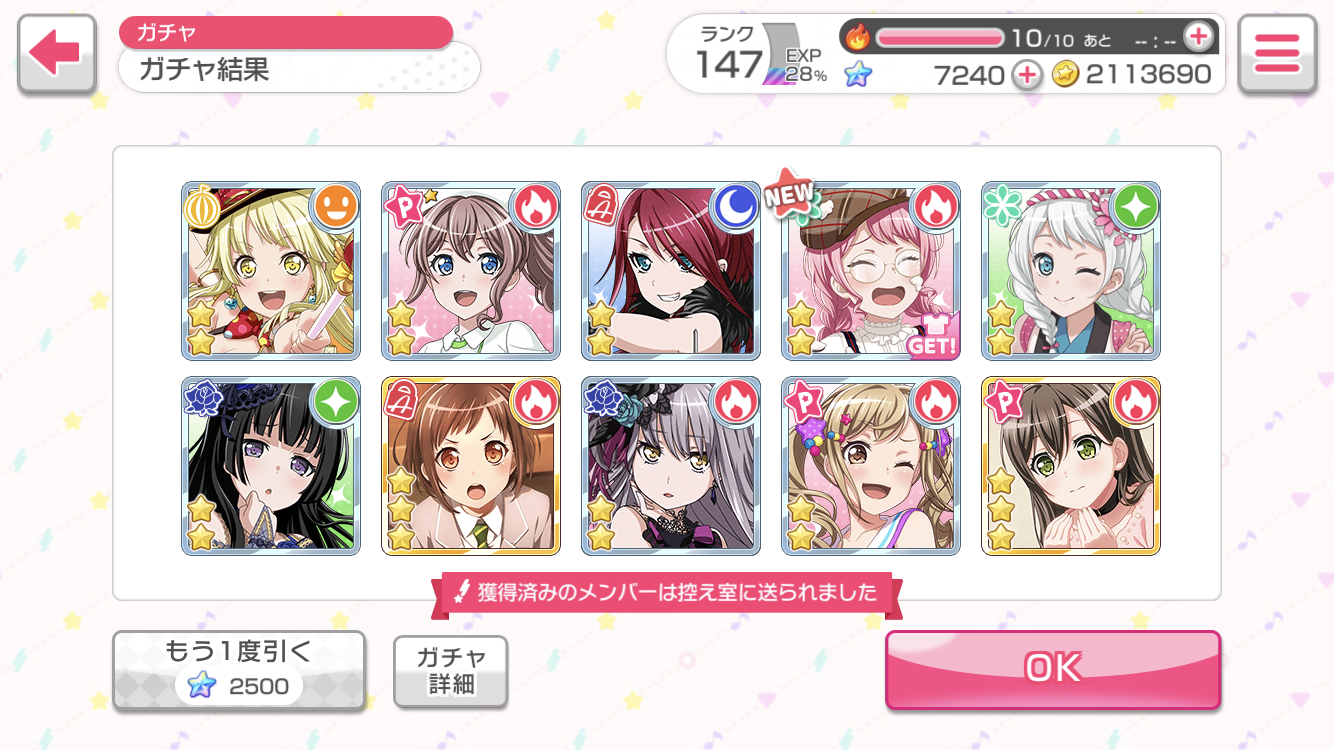Select the red-haired girl moon-attribute card
1334x750 pixels.
tap(671, 271)
